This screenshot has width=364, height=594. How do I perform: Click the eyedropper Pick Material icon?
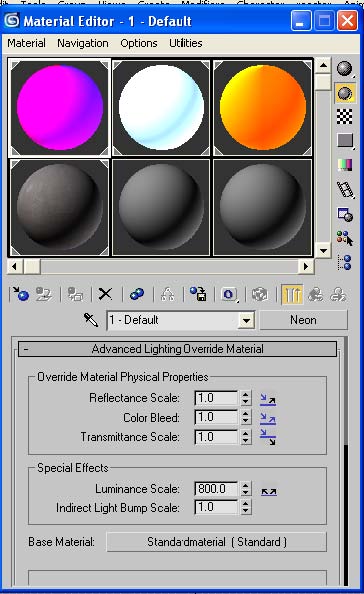click(x=91, y=320)
